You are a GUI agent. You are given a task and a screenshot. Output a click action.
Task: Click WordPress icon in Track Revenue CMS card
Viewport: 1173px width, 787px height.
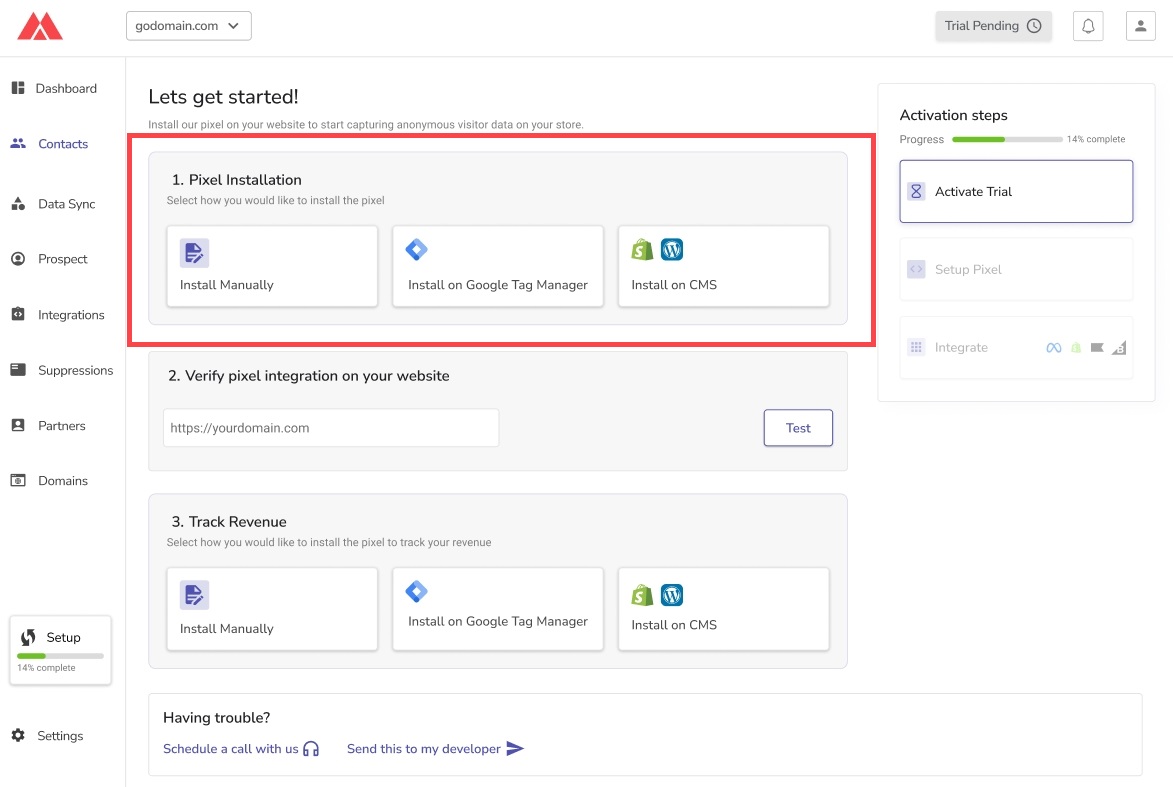click(672, 595)
